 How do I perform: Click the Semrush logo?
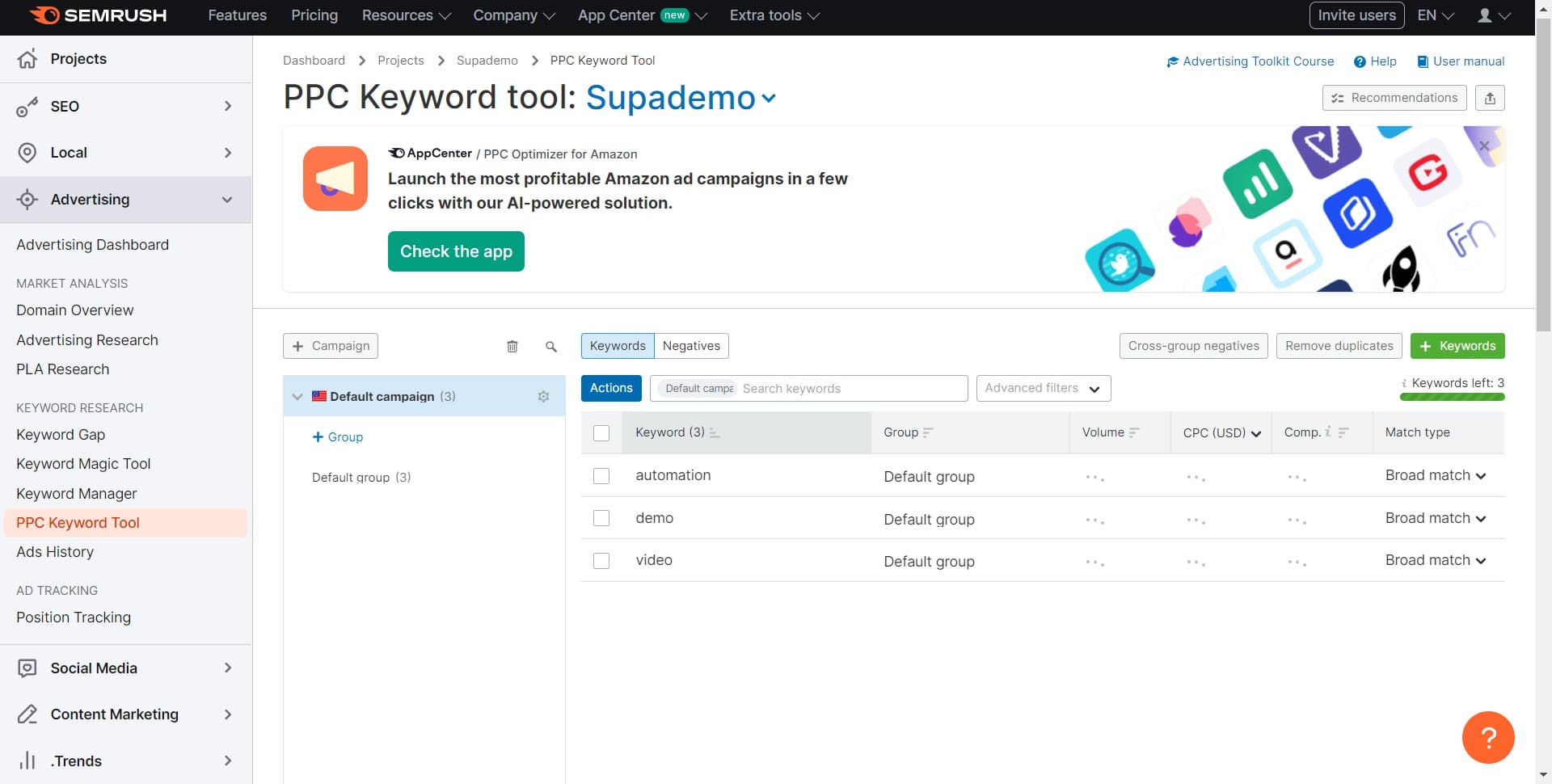click(96, 15)
